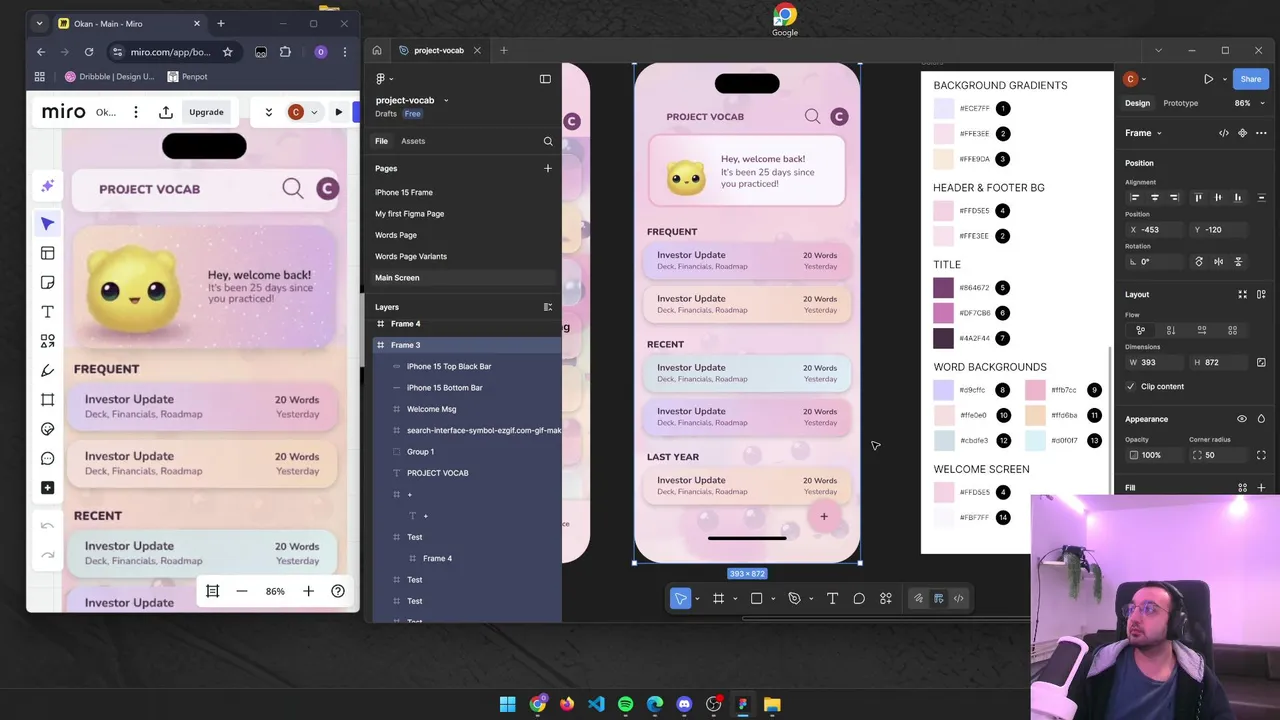
Task: Toggle individual corner radius control
Action: [1261, 455]
